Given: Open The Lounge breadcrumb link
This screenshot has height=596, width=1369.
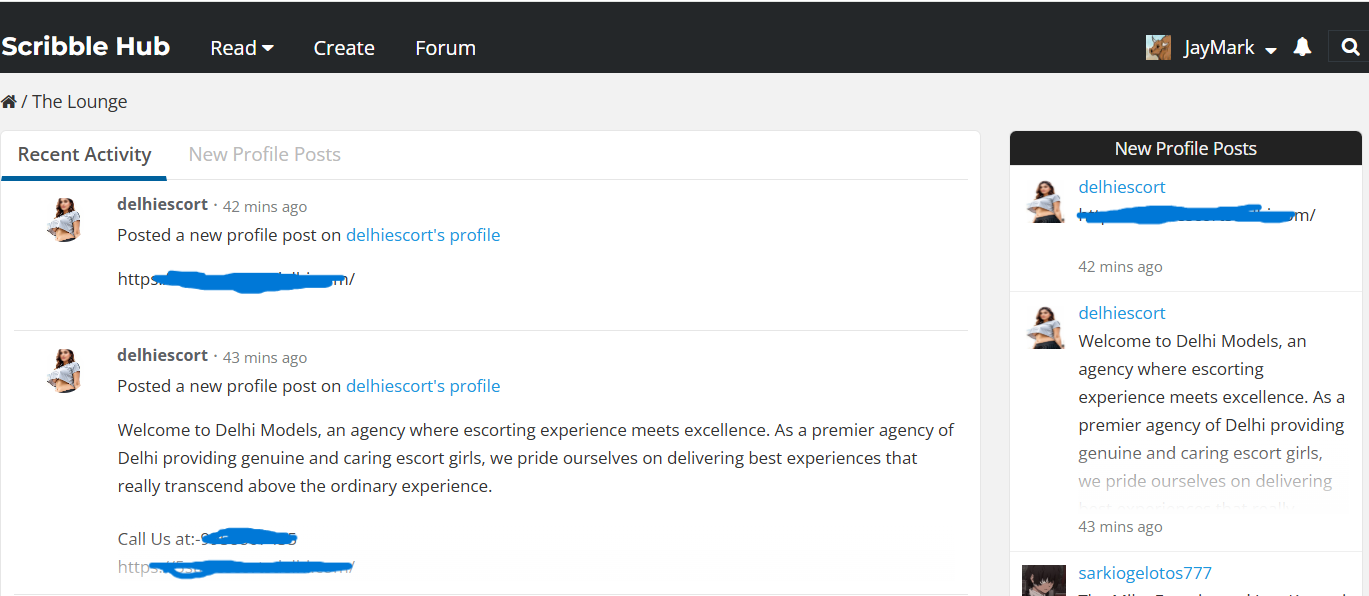Looking at the screenshot, I should 80,102.
